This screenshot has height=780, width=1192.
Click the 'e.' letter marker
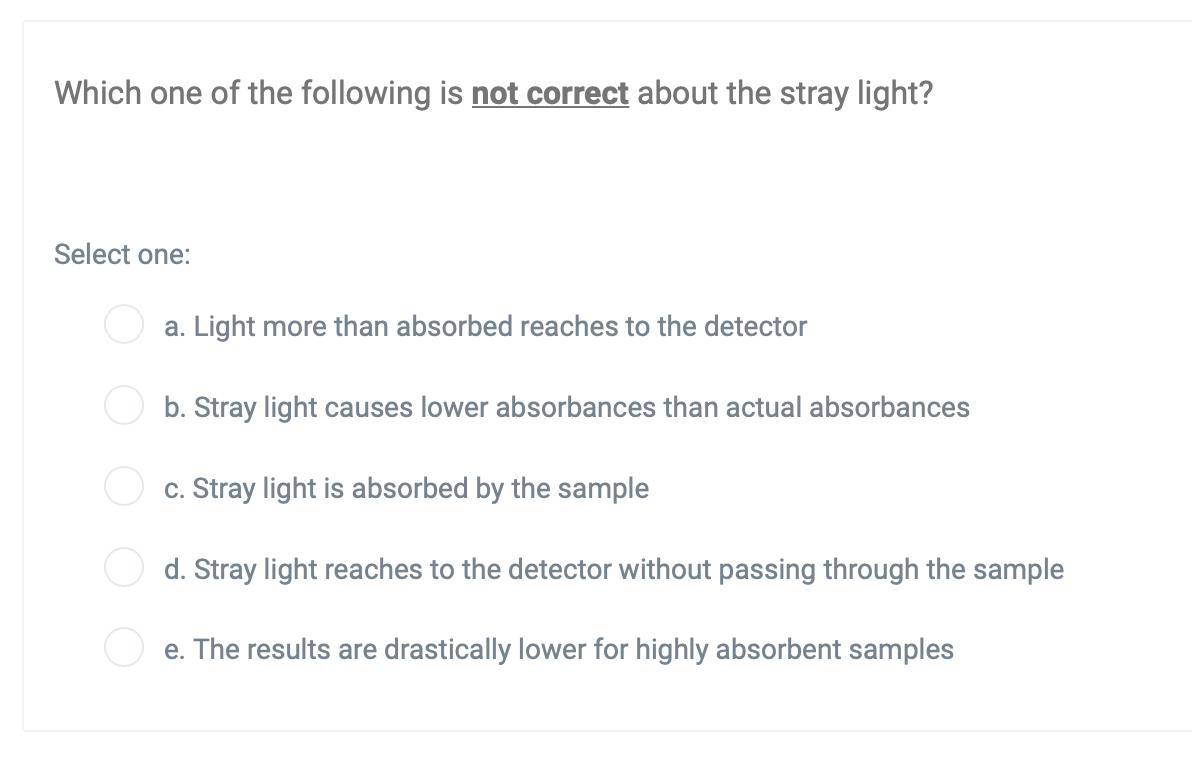[x=174, y=650]
